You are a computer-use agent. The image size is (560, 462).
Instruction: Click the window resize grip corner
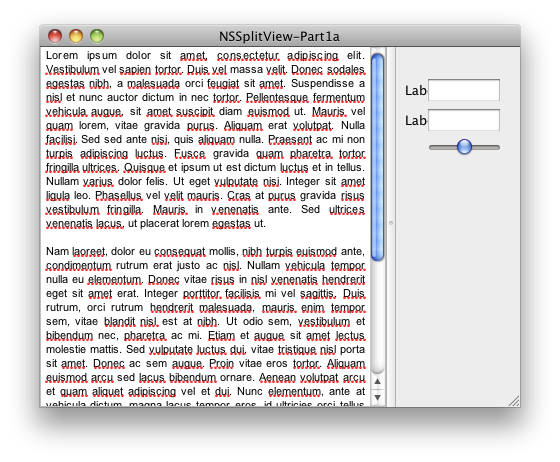[x=514, y=401]
